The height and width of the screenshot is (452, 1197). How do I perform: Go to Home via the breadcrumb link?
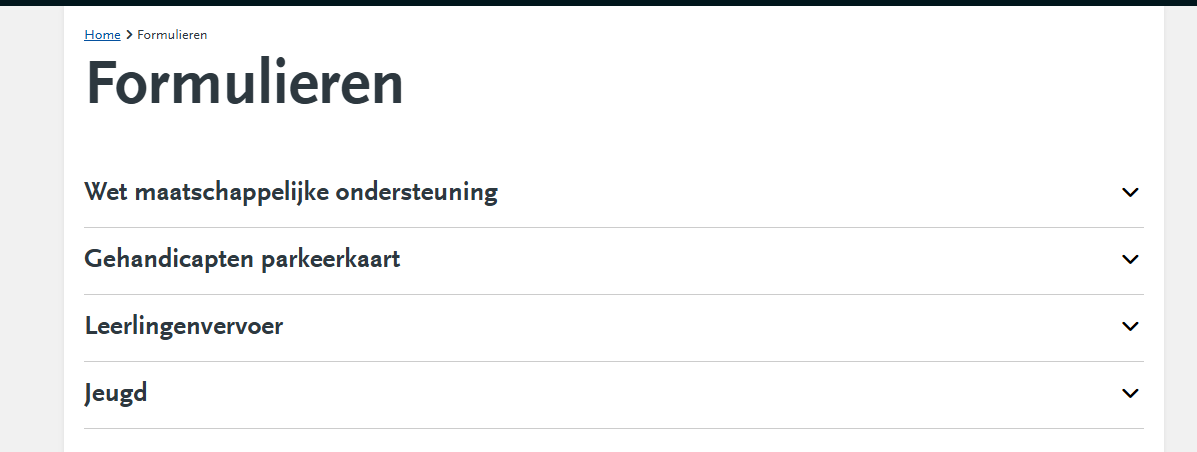pos(102,35)
